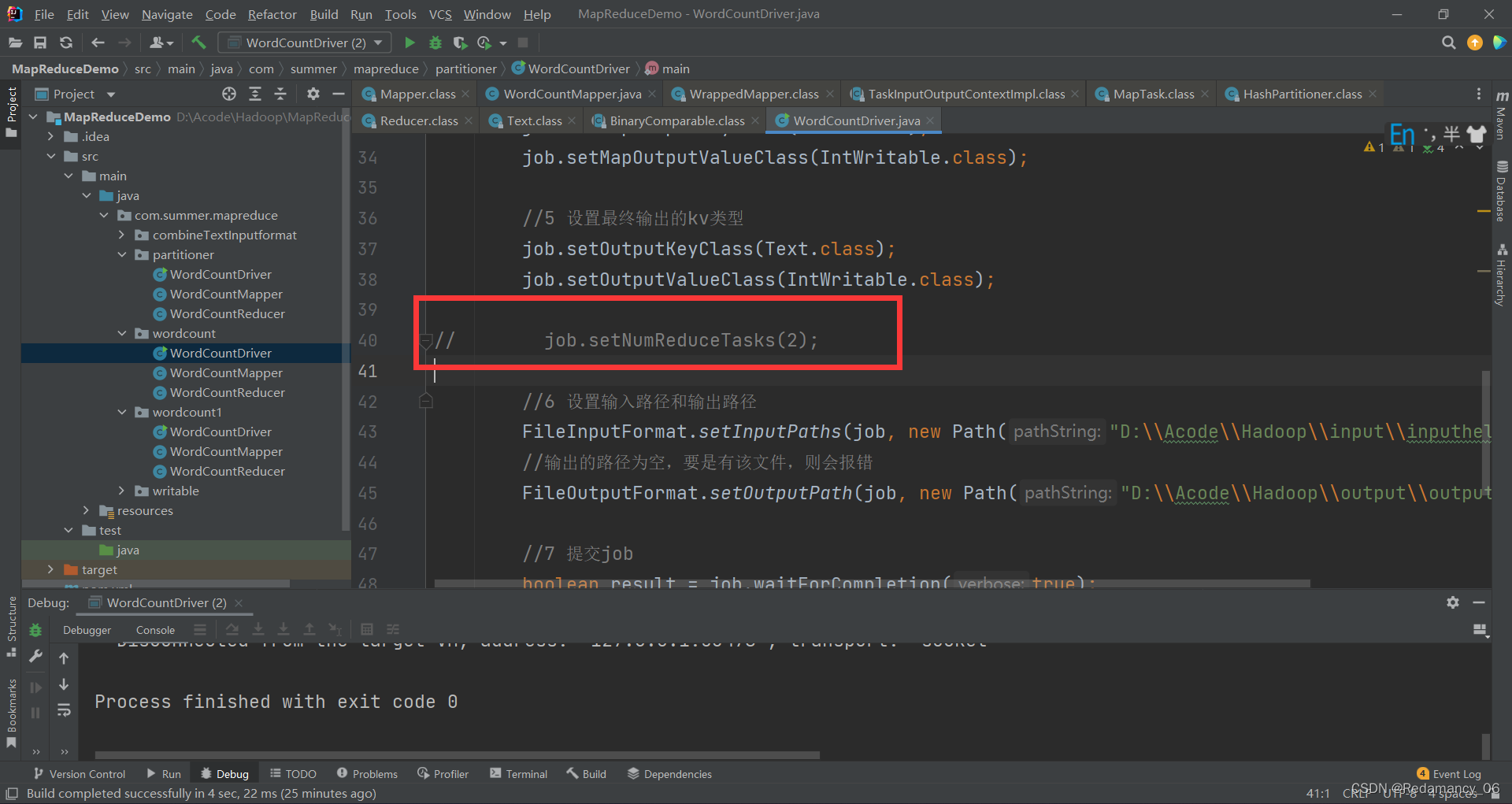Click the update available orange icon
This screenshot has width=1512, height=804.
click(1475, 43)
